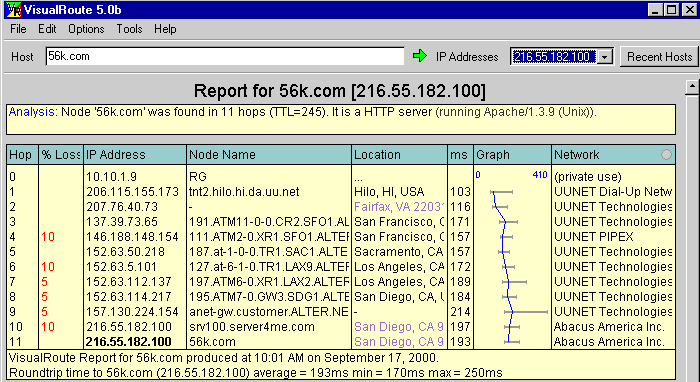Click the Graph column header
Viewport: 700px width, 382px height.
tap(512, 155)
